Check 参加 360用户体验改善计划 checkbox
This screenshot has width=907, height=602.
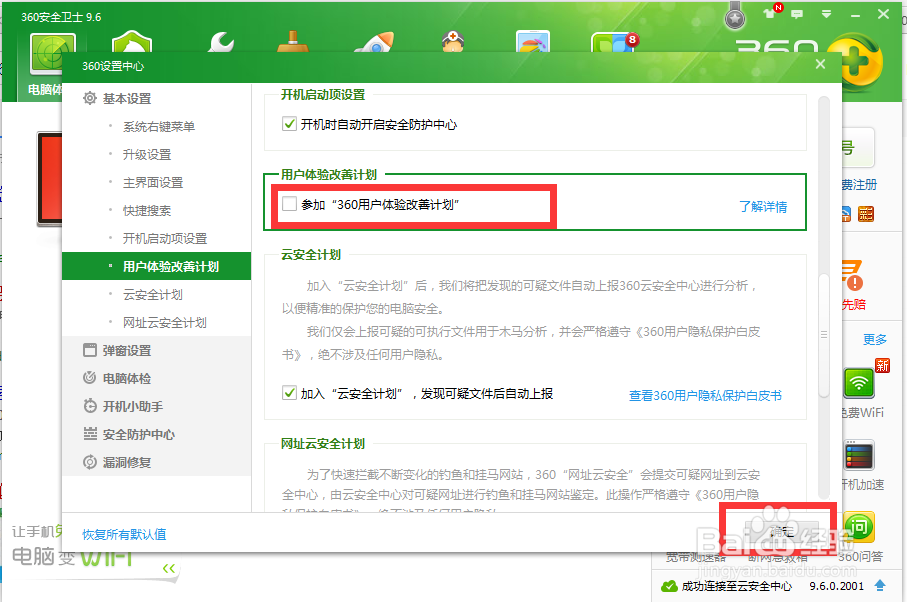[289, 204]
